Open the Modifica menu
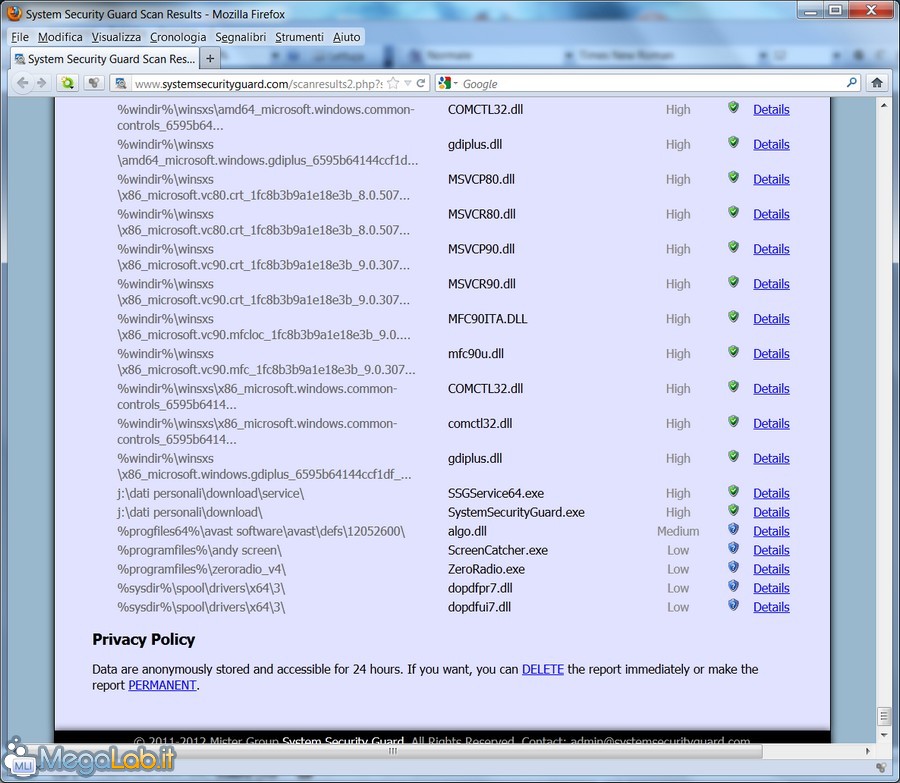900x783 pixels. 60,37
